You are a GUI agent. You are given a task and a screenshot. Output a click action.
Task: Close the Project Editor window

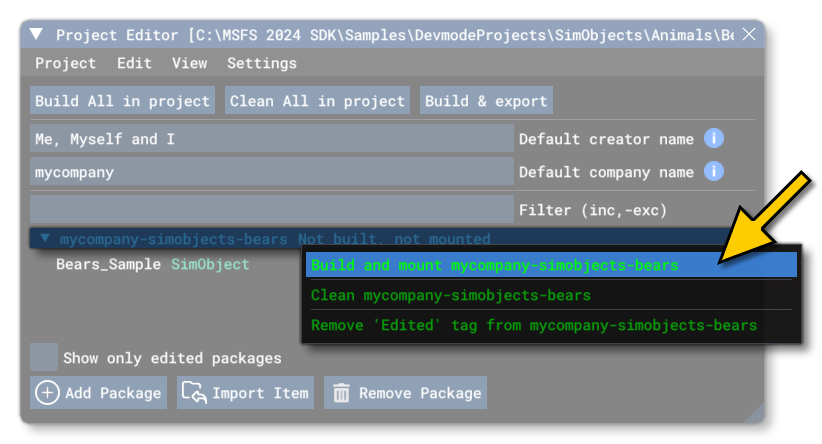point(748,34)
